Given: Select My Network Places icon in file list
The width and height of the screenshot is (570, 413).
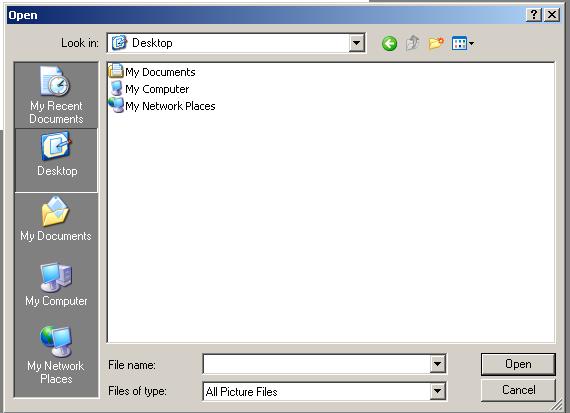Looking at the screenshot, I should [x=116, y=105].
